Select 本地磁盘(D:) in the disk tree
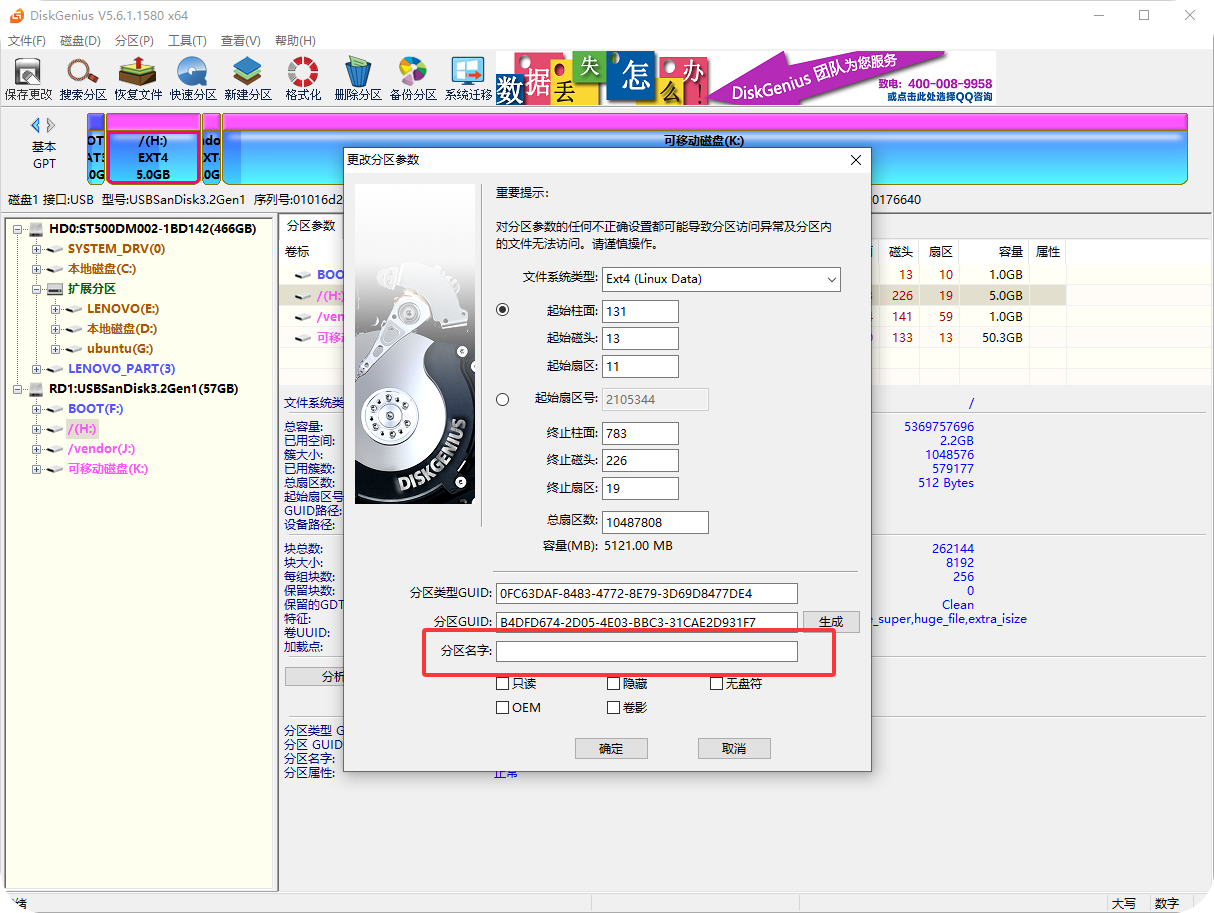The width and height of the screenshot is (1214, 913). click(x=121, y=329)
